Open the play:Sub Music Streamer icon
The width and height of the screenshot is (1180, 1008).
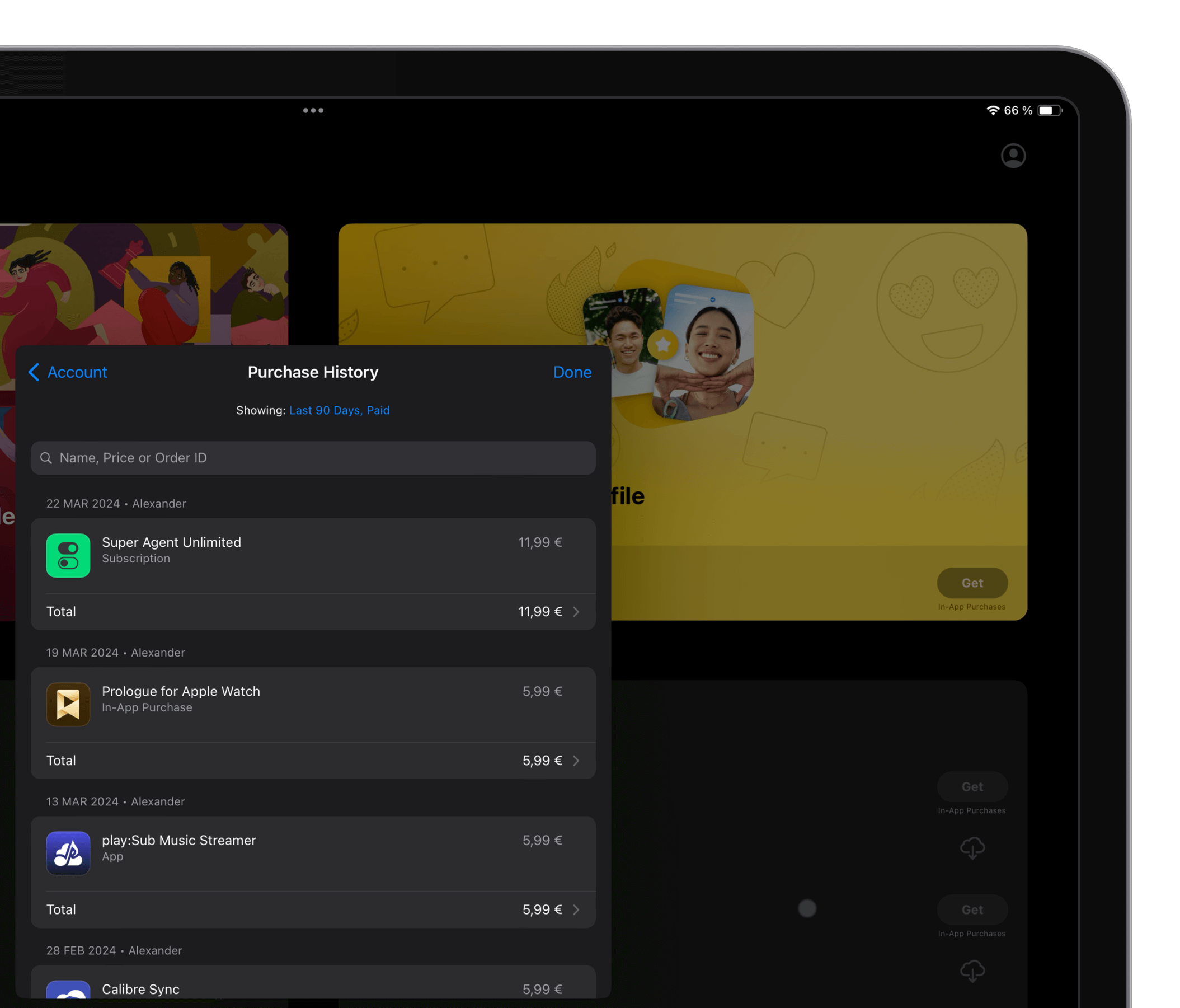[68, 853]
